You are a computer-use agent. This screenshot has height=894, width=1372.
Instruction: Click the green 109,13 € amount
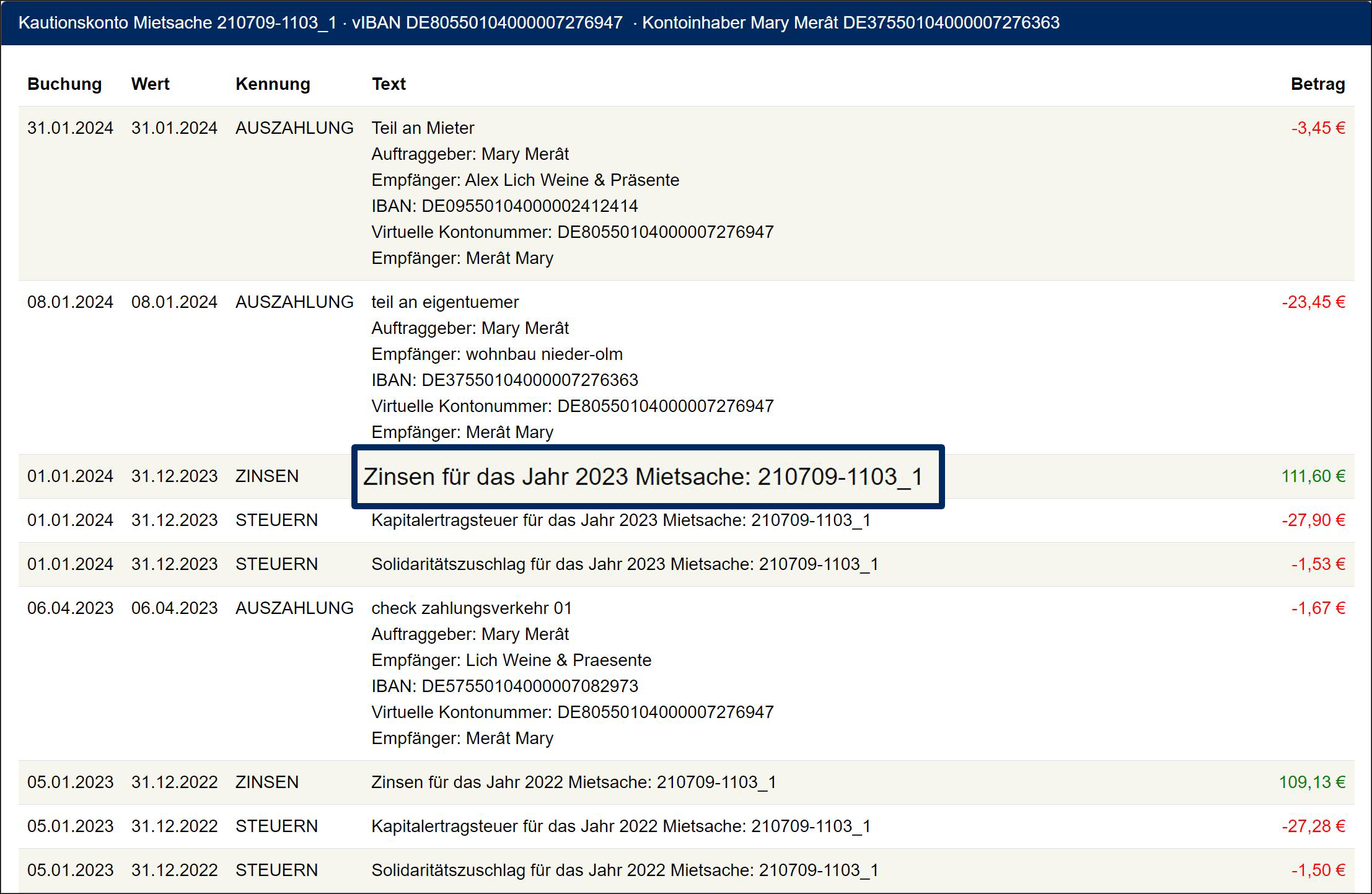point(1312,782)
